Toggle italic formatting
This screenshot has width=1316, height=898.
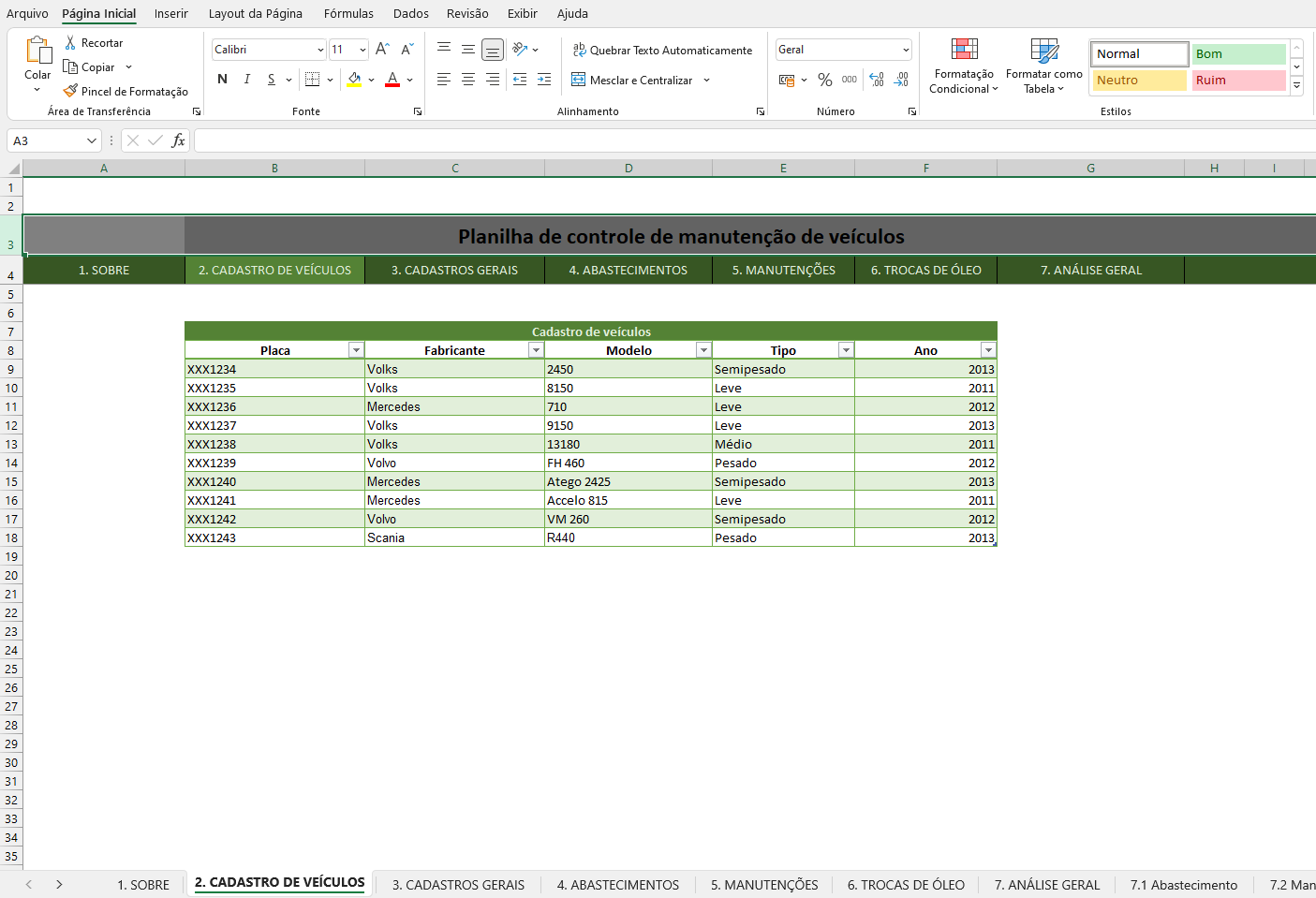pyautogui.click(x=246, y=80)
